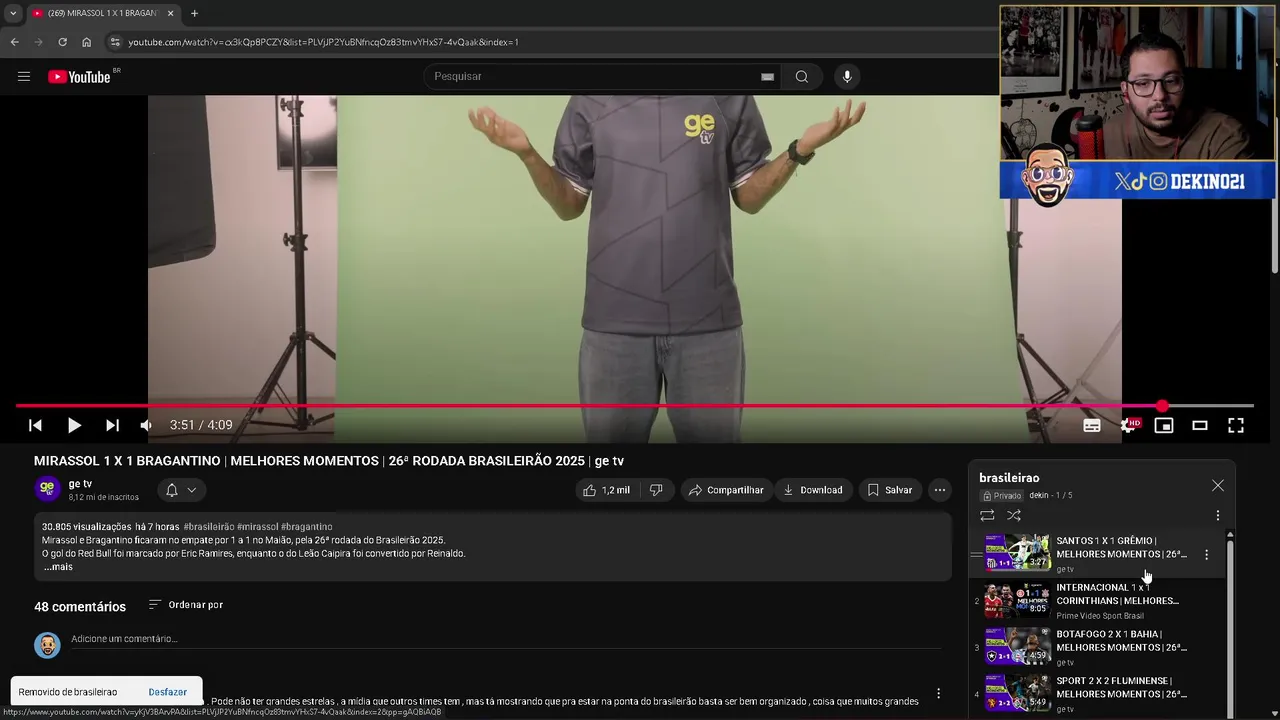Viewport: 1280px width, 720px height.
Task: Toggle playlist shuffle
Action: [1014, 516]
